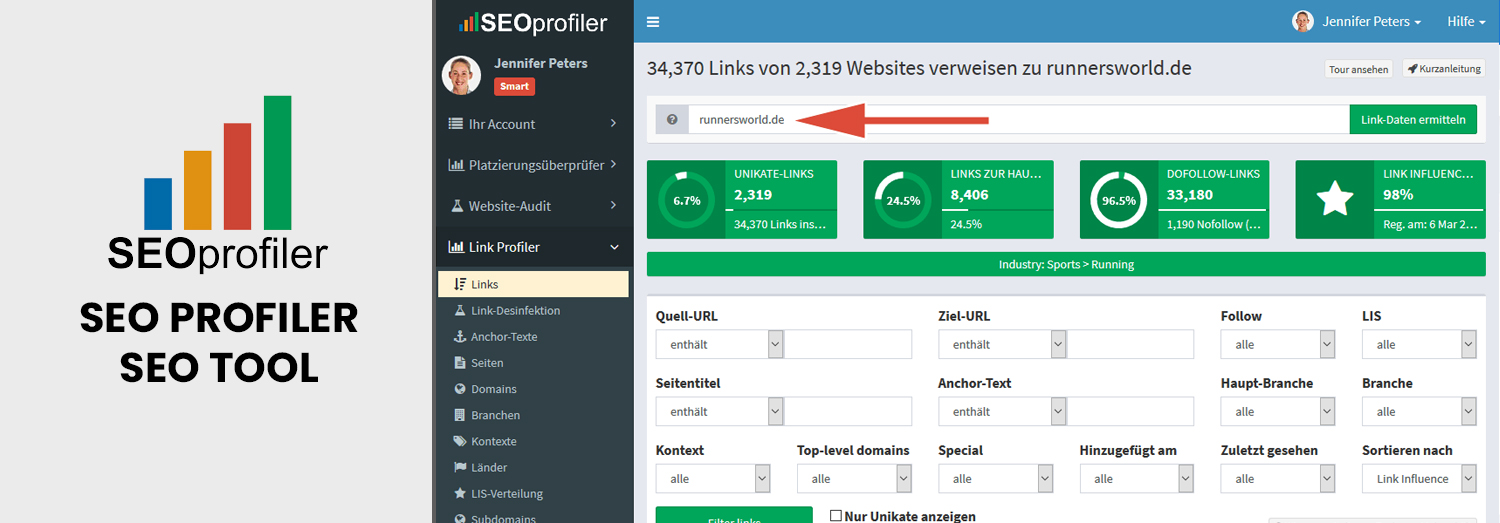Open Top-level domains dropdown
The height and width of the screenshot is (523, 1500).
[854, 478]
